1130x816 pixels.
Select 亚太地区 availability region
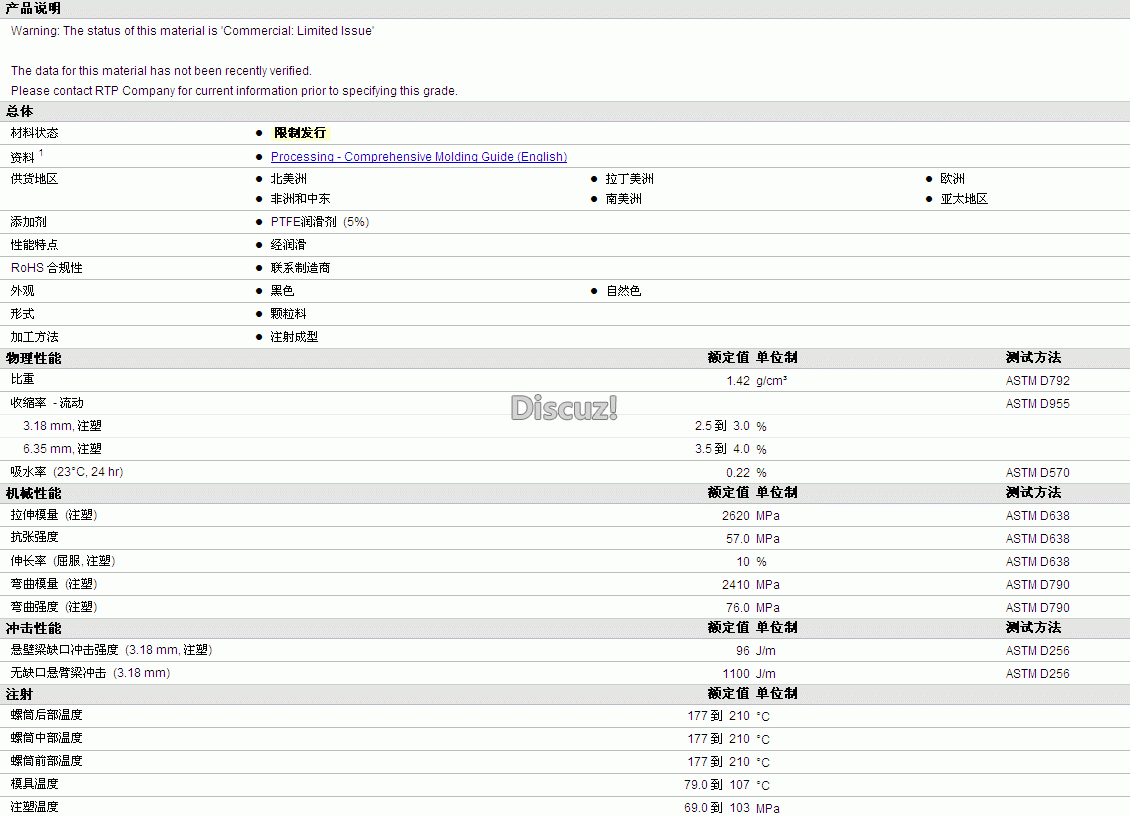tap(964, 199)
